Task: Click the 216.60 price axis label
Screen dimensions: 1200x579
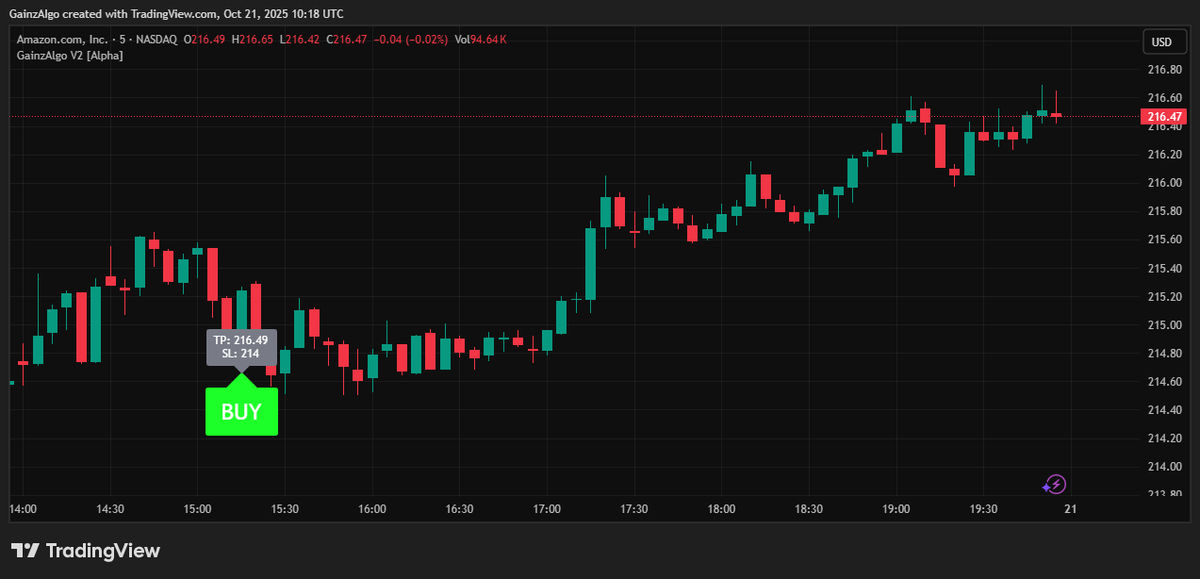Action: (1164, 98)
